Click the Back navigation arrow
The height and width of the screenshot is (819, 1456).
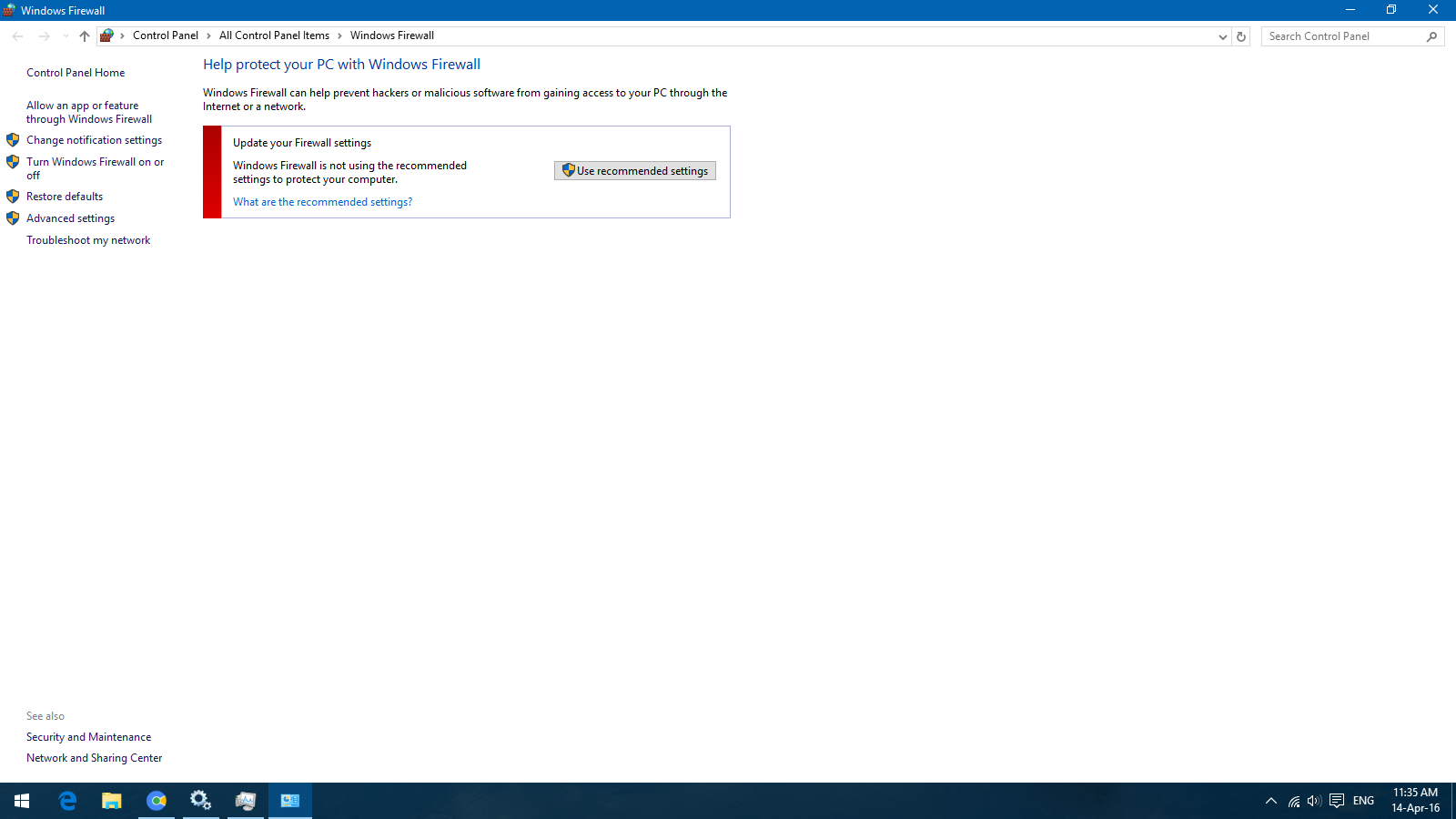18,36
